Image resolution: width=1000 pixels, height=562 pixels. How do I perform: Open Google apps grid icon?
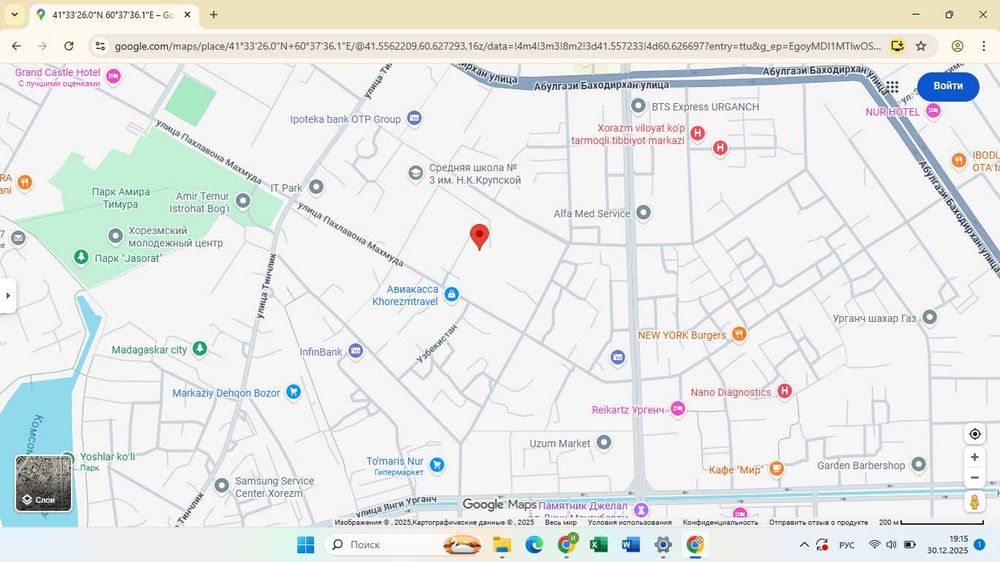pyautogui.click(x=892, y=86)
